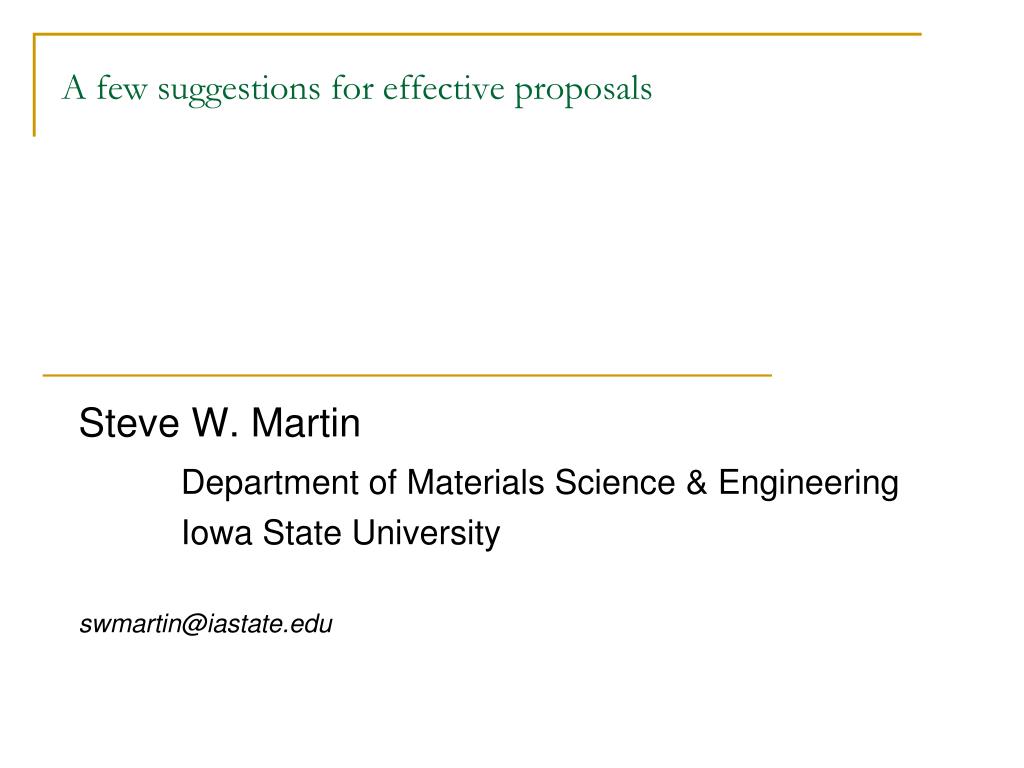Click the gold horizontal divider above the name

point(407,376)
